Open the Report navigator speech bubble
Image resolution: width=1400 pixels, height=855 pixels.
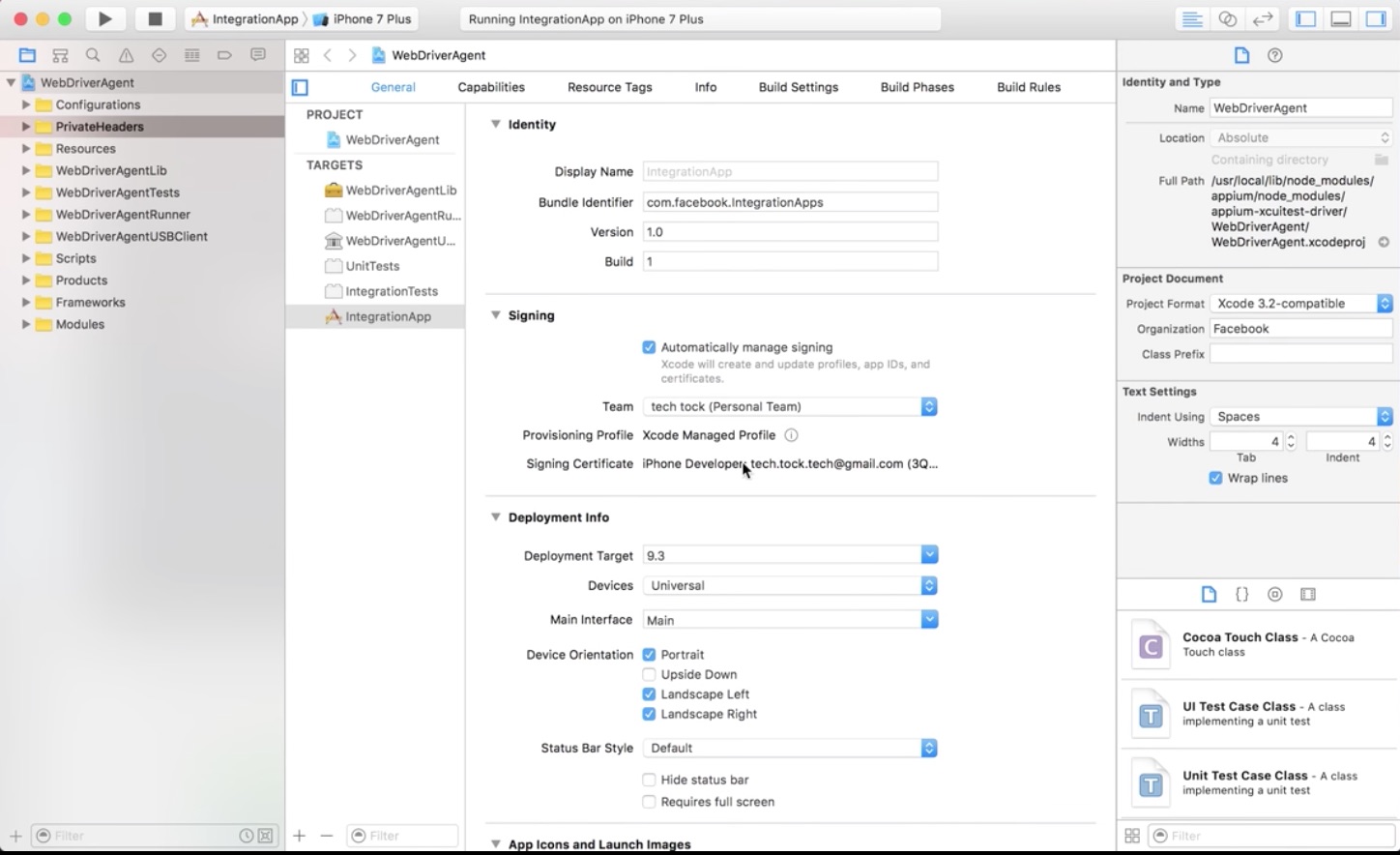pos(258,55)
